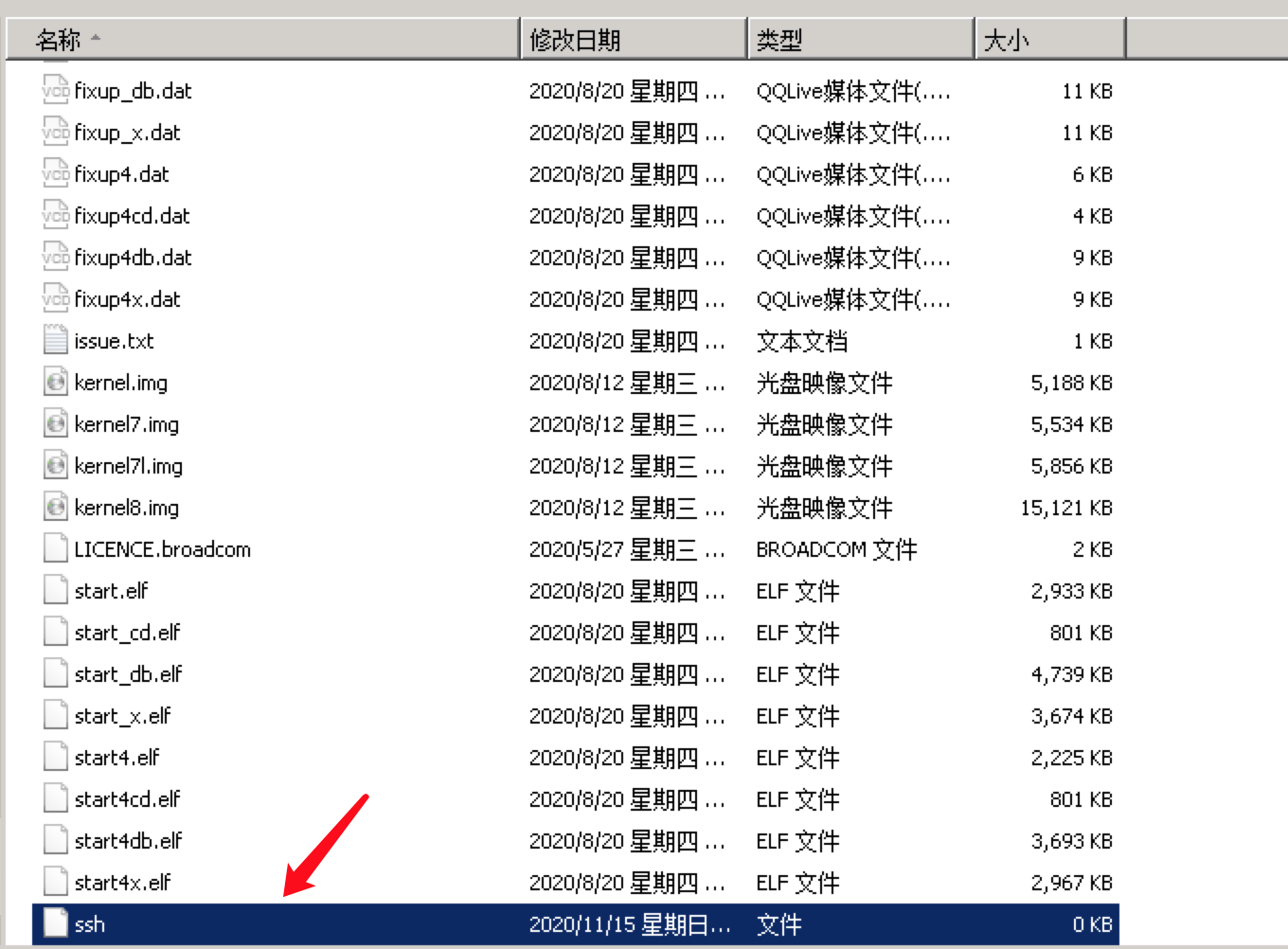Viewport: 1288px width, 949px height.
Task: Sort files by 类型 column header
Action: [861, 40]
